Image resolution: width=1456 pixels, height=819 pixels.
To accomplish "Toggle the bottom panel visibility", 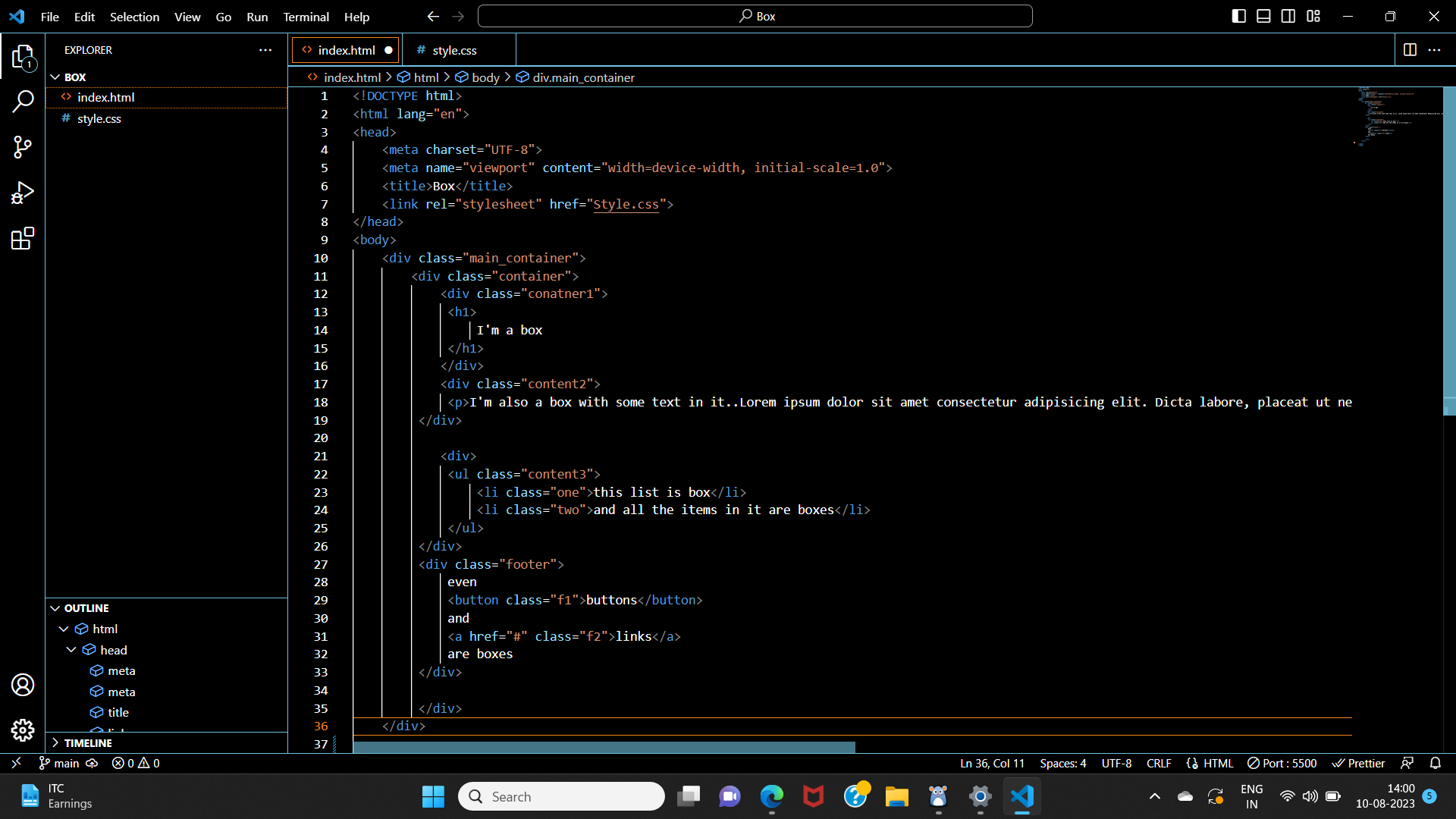I will point(1263,15).
